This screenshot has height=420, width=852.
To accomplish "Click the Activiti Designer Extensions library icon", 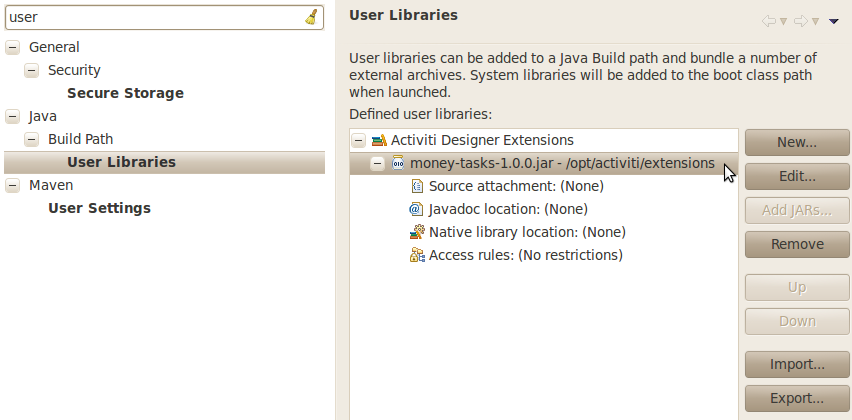I will tap(379, 140).
